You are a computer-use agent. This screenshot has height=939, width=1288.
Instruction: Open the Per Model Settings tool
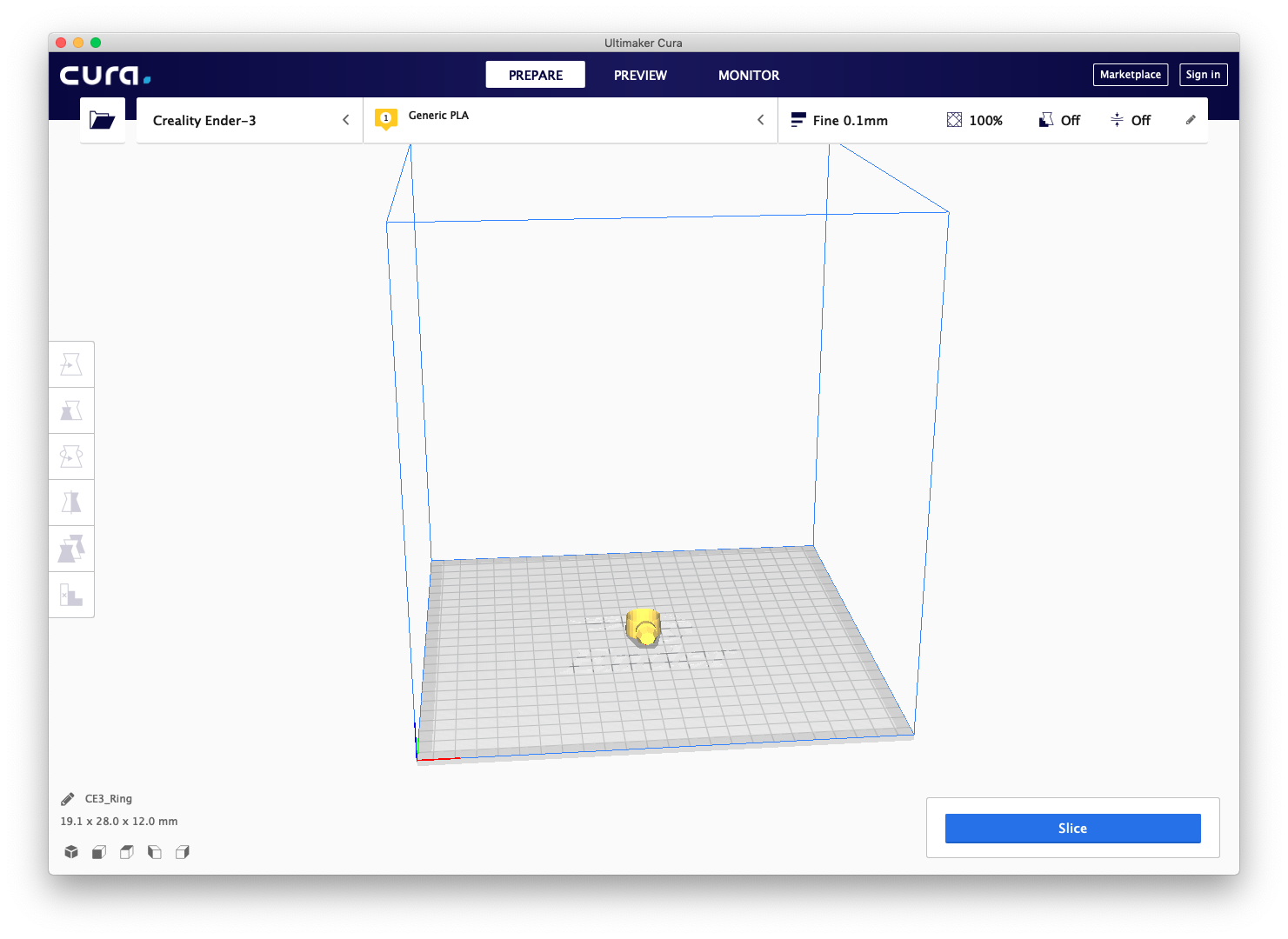(x=71, y=549)
